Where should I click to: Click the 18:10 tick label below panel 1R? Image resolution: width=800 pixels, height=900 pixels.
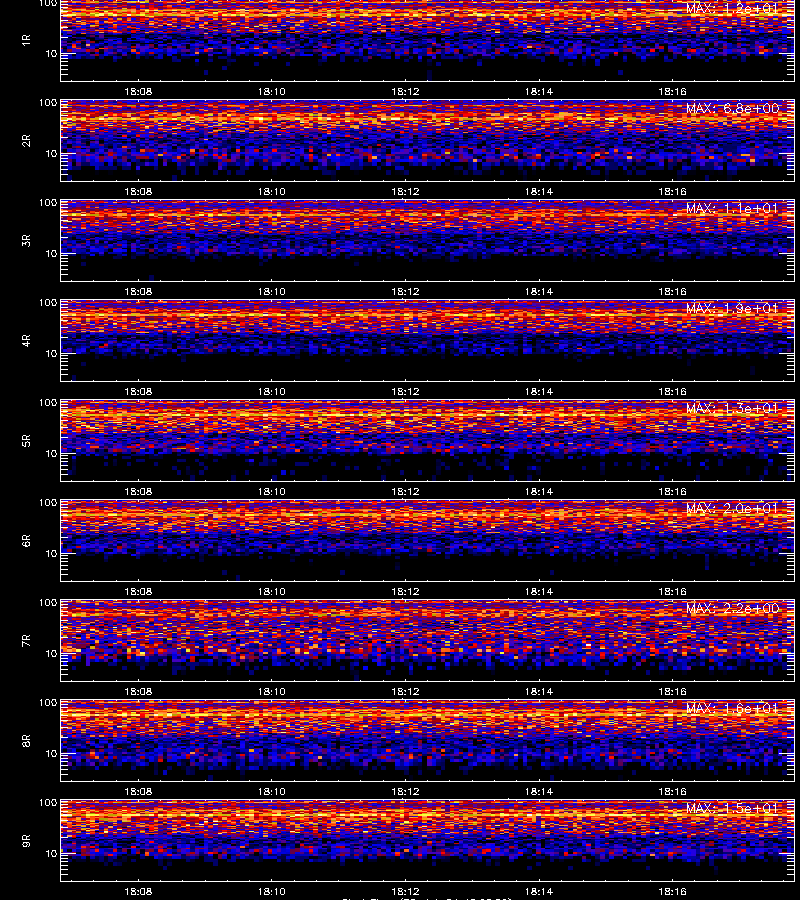pos(271,91)
